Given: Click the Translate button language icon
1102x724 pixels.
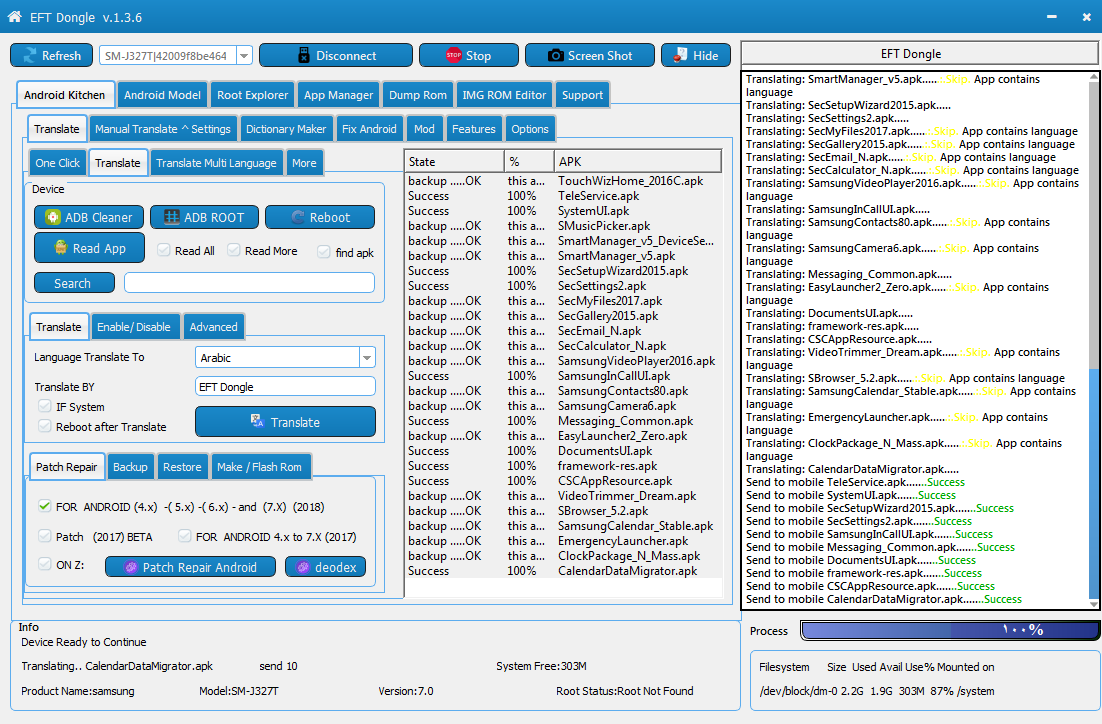Looking at the screenshot, I should [x=257, y=421].
